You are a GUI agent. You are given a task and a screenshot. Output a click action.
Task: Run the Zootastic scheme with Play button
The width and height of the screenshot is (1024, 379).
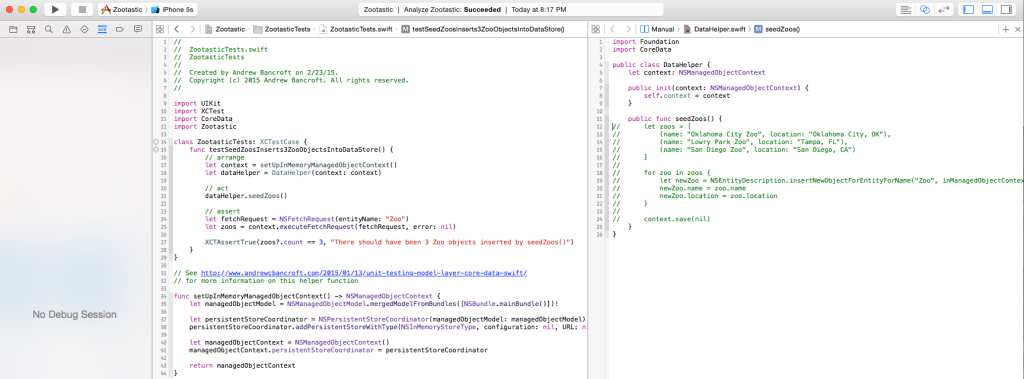(x=56, y=9)
